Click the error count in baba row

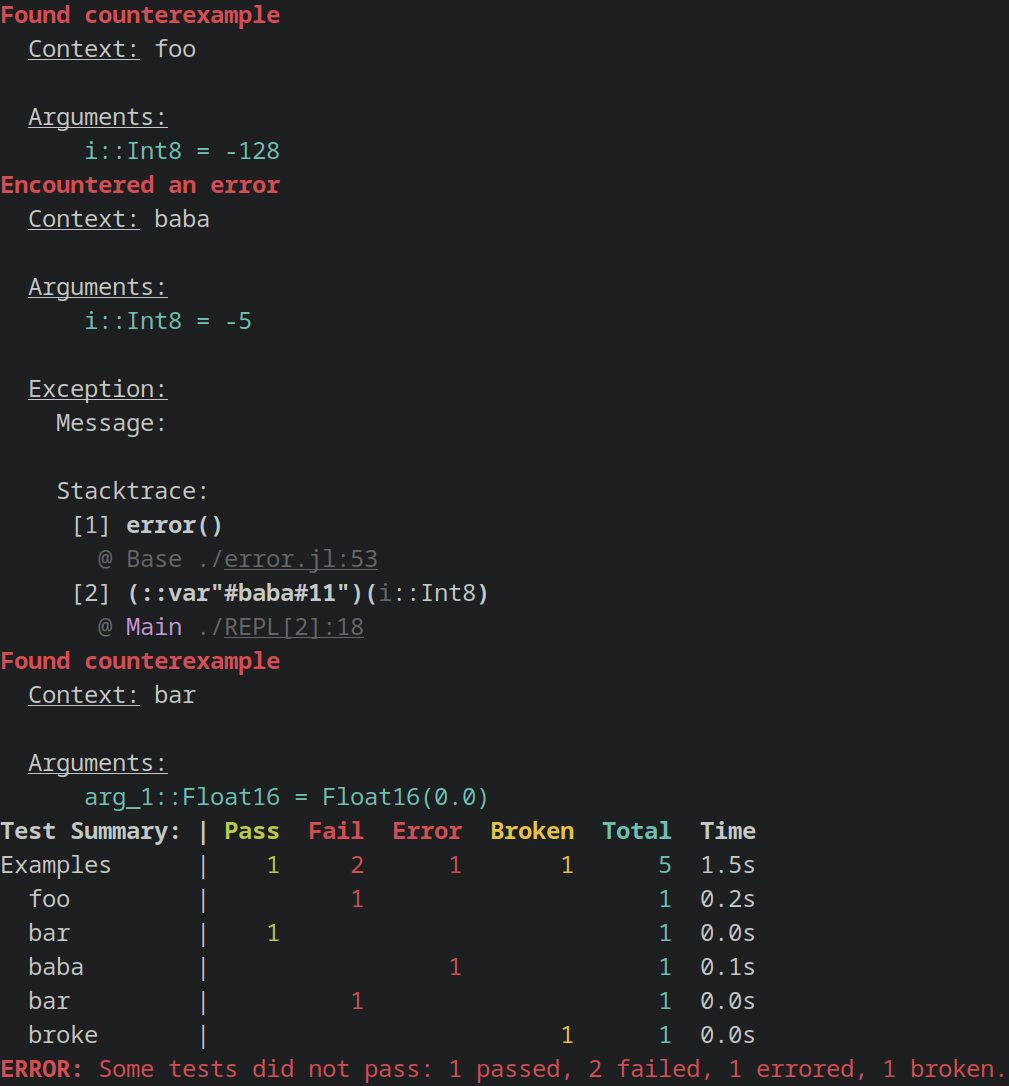click(455, 966)
